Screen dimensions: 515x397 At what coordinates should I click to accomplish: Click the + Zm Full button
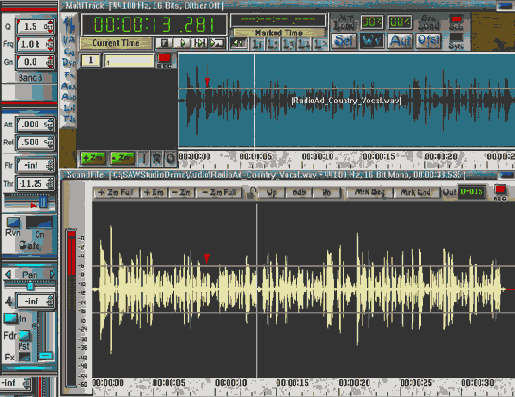pos(116,192)
